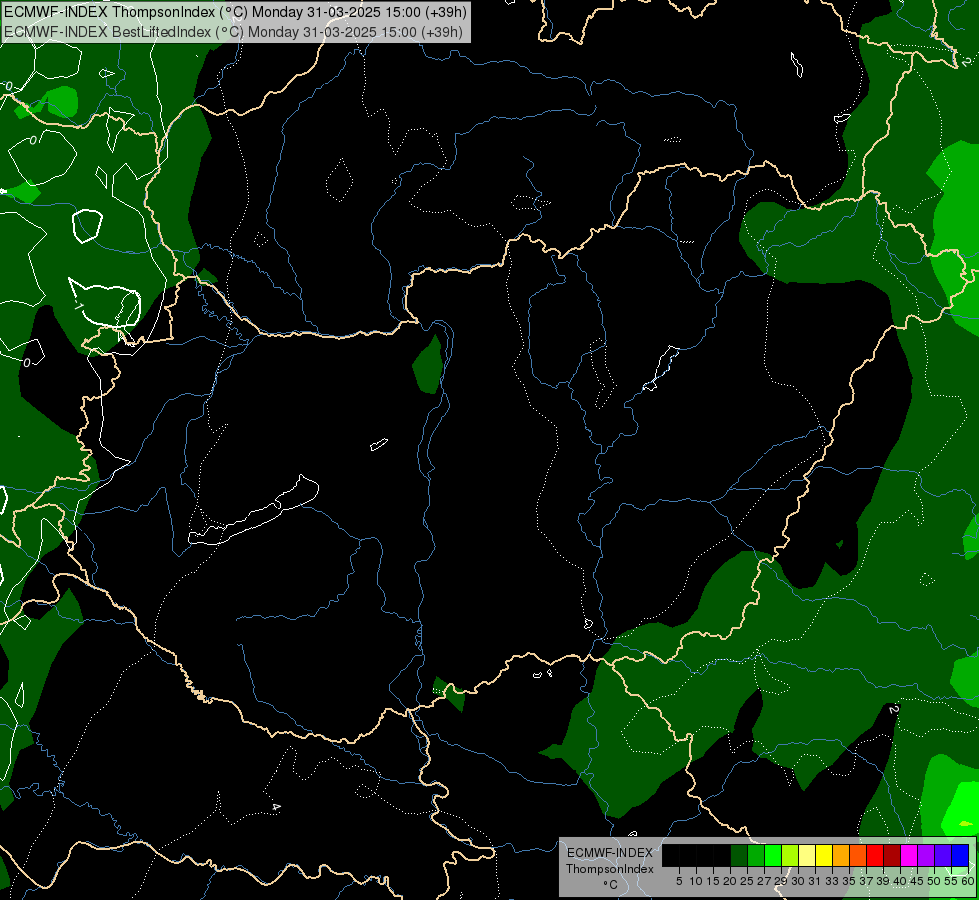The image size is (979, 900).
Task: Click the legend scale value '37'
Action: click(866, 881)
